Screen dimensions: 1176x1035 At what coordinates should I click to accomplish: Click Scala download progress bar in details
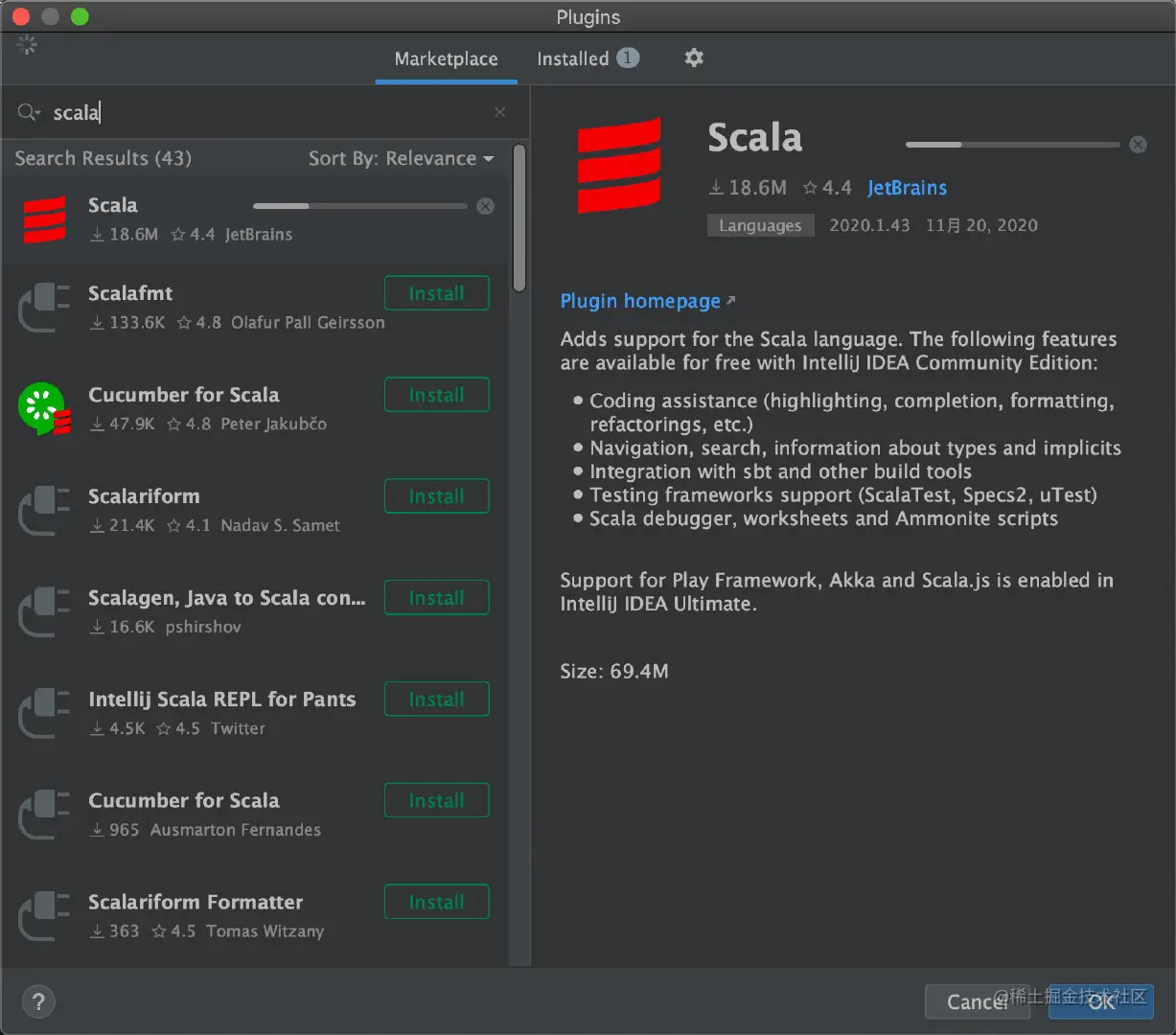(x=1012, y=145)
